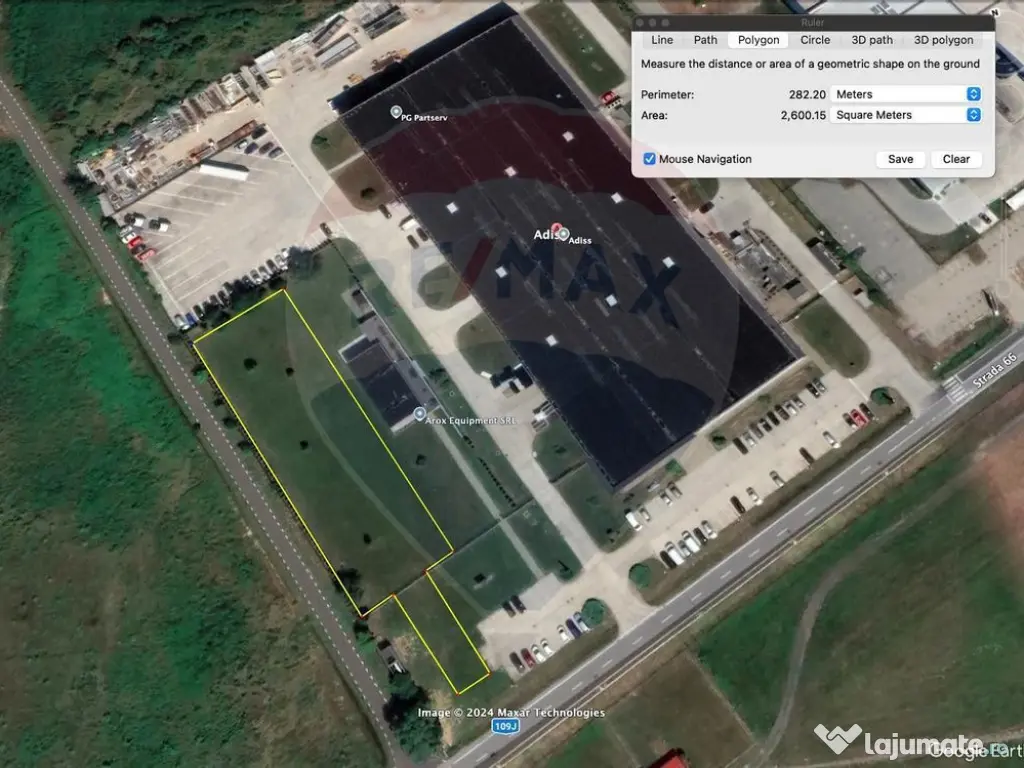Viewport: 1024px width, 768px height.
Task: Clear the measurement with the Clear button
Action: click(x=956, y=159)
